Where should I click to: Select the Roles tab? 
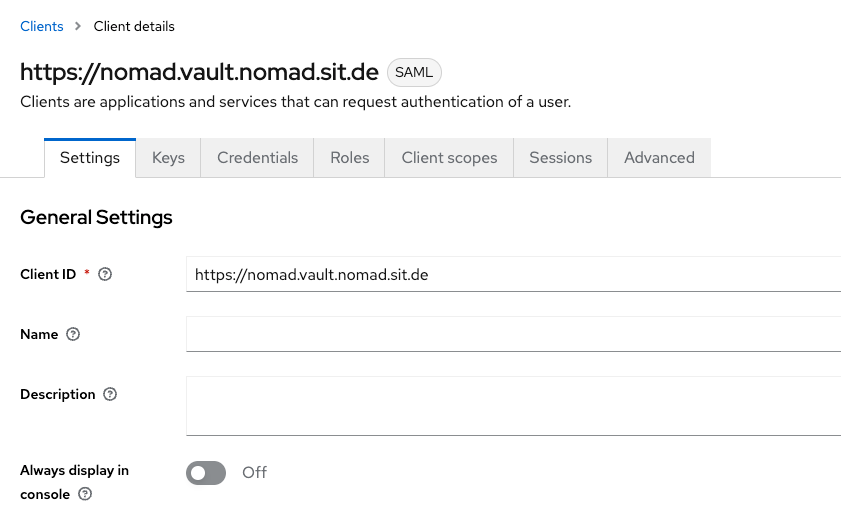(349, 158)
